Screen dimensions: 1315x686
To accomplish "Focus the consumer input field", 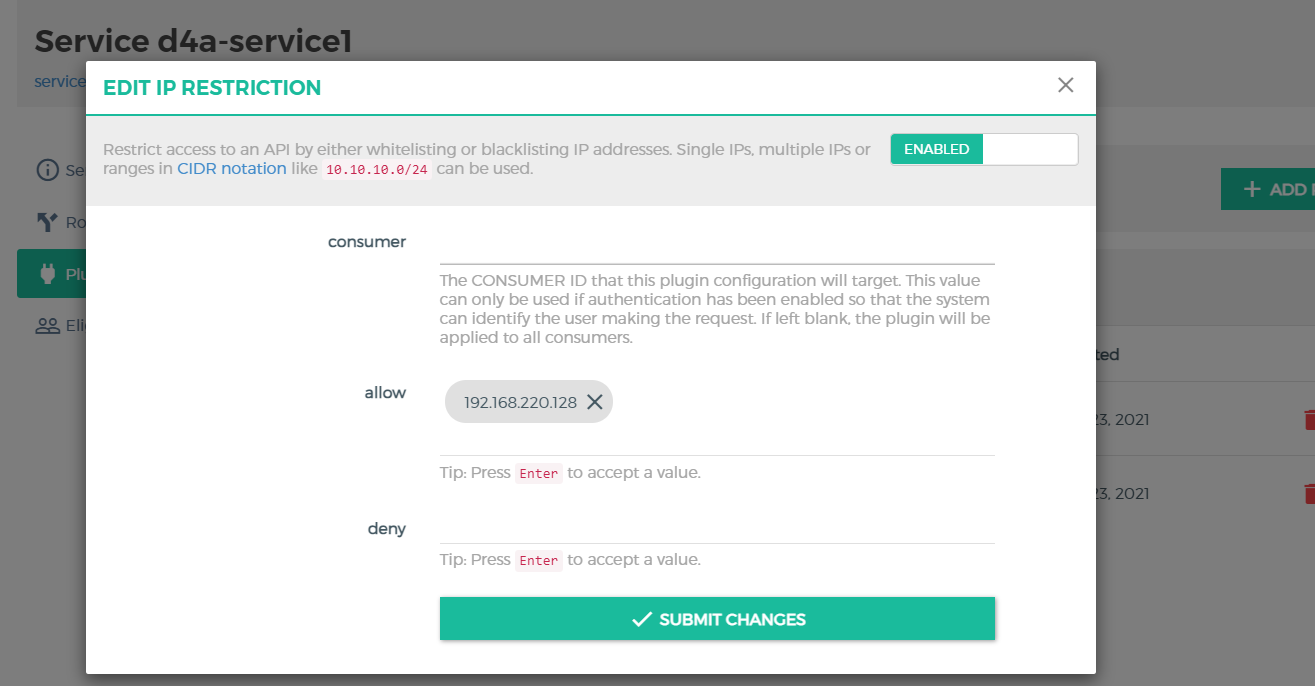I will point(717,244).
